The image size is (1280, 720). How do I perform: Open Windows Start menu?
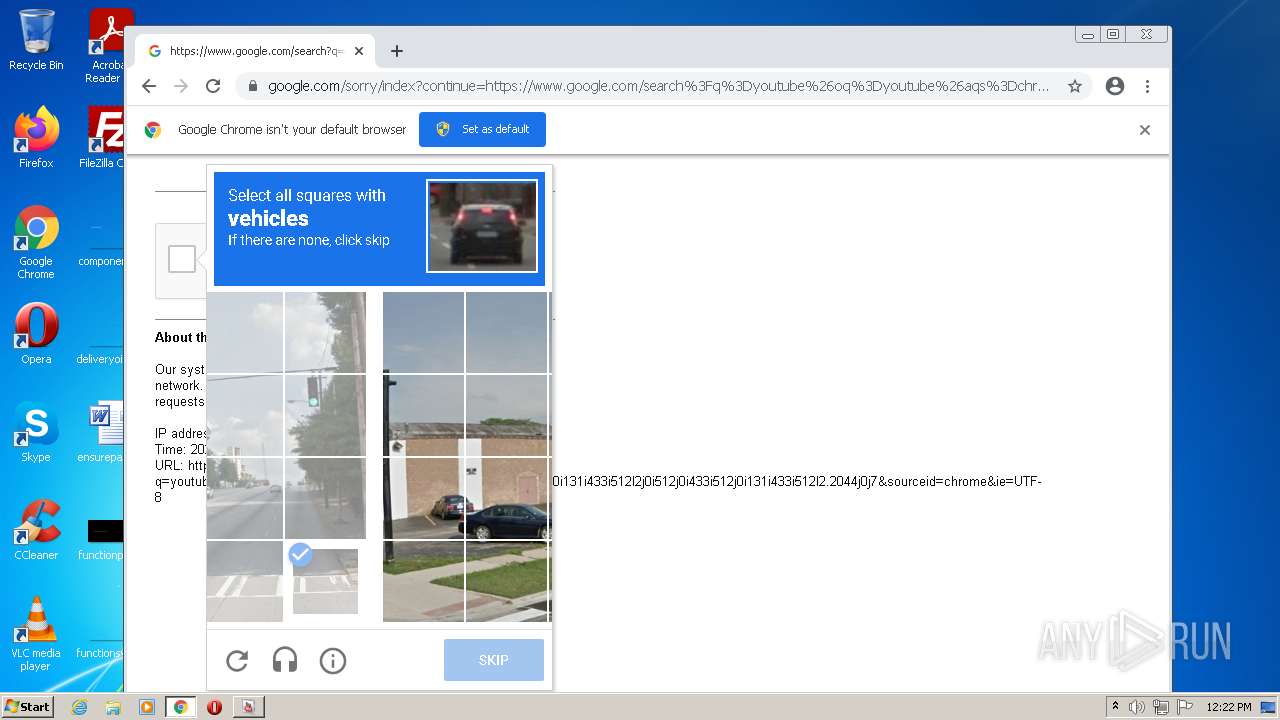(x=27, y=707)
